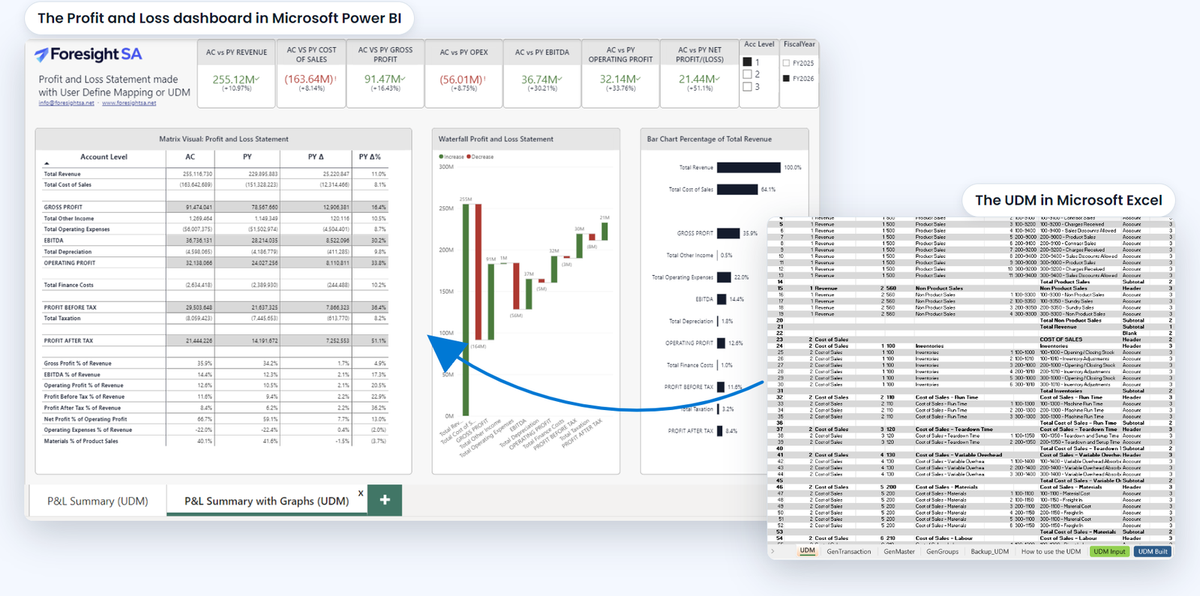The image size is (1200, 596).
Task: Select the AC vs PY Gross Profit card
Action: click(x=384, y=73)
